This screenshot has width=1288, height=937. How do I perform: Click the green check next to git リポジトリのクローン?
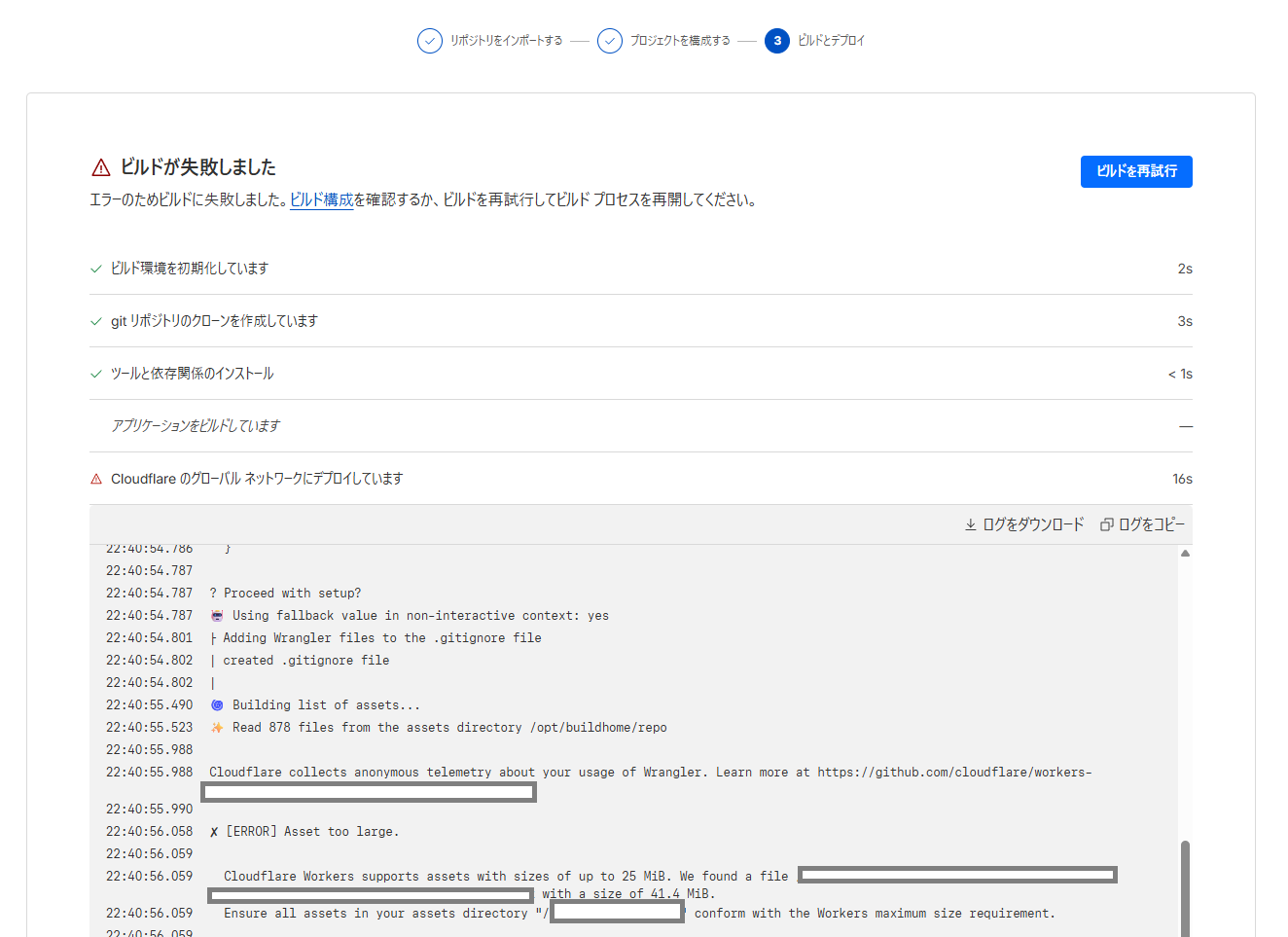(96, 321)
